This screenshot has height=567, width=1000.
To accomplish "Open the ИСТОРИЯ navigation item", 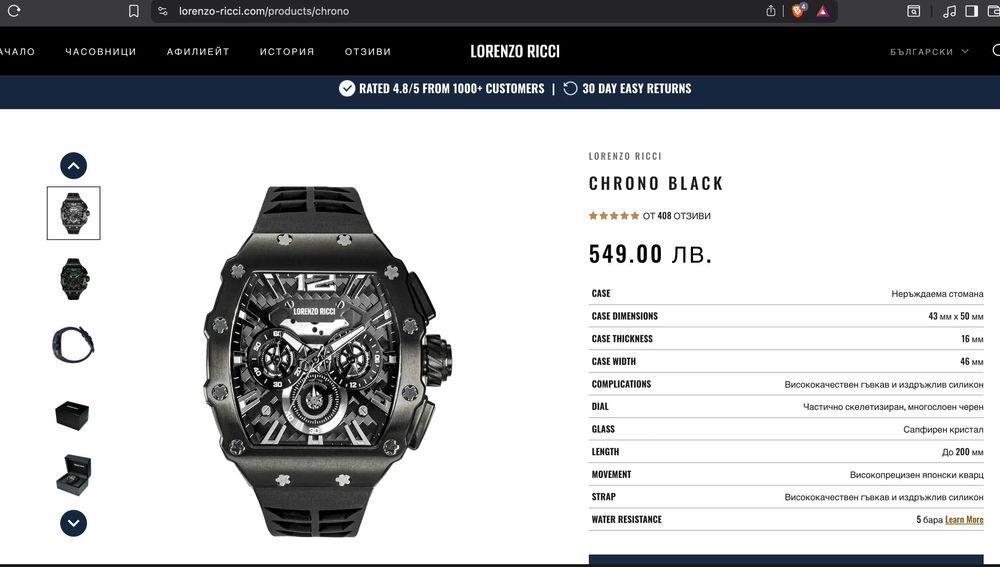I will coord(287,52).
